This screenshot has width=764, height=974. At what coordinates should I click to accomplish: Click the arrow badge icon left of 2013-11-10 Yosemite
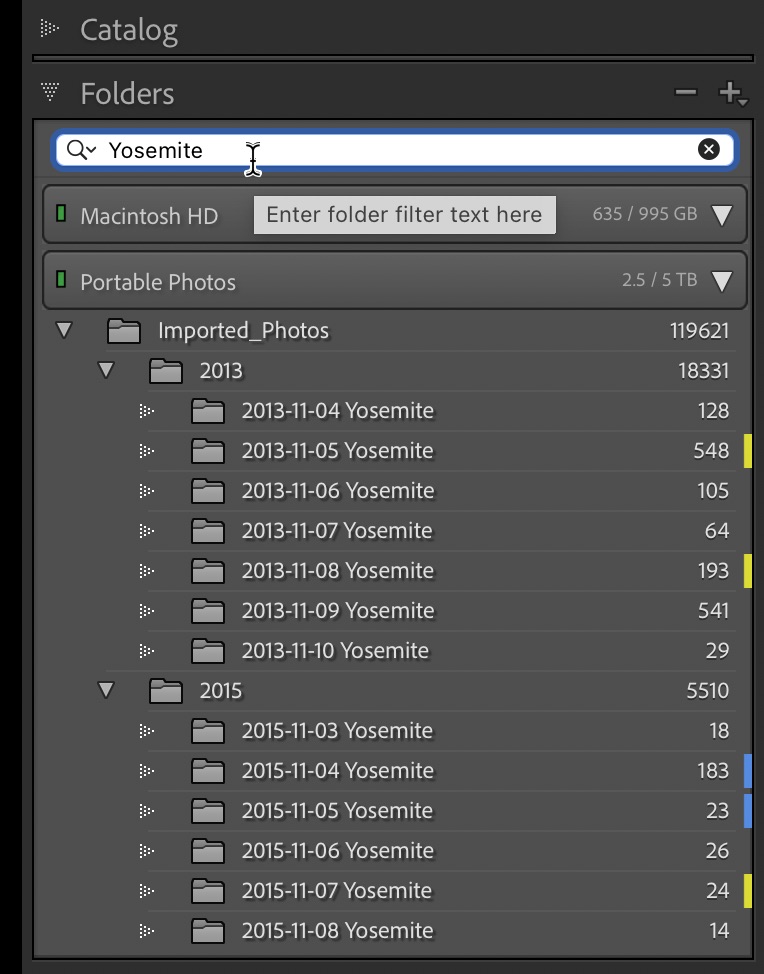click(x=147, y=650)
